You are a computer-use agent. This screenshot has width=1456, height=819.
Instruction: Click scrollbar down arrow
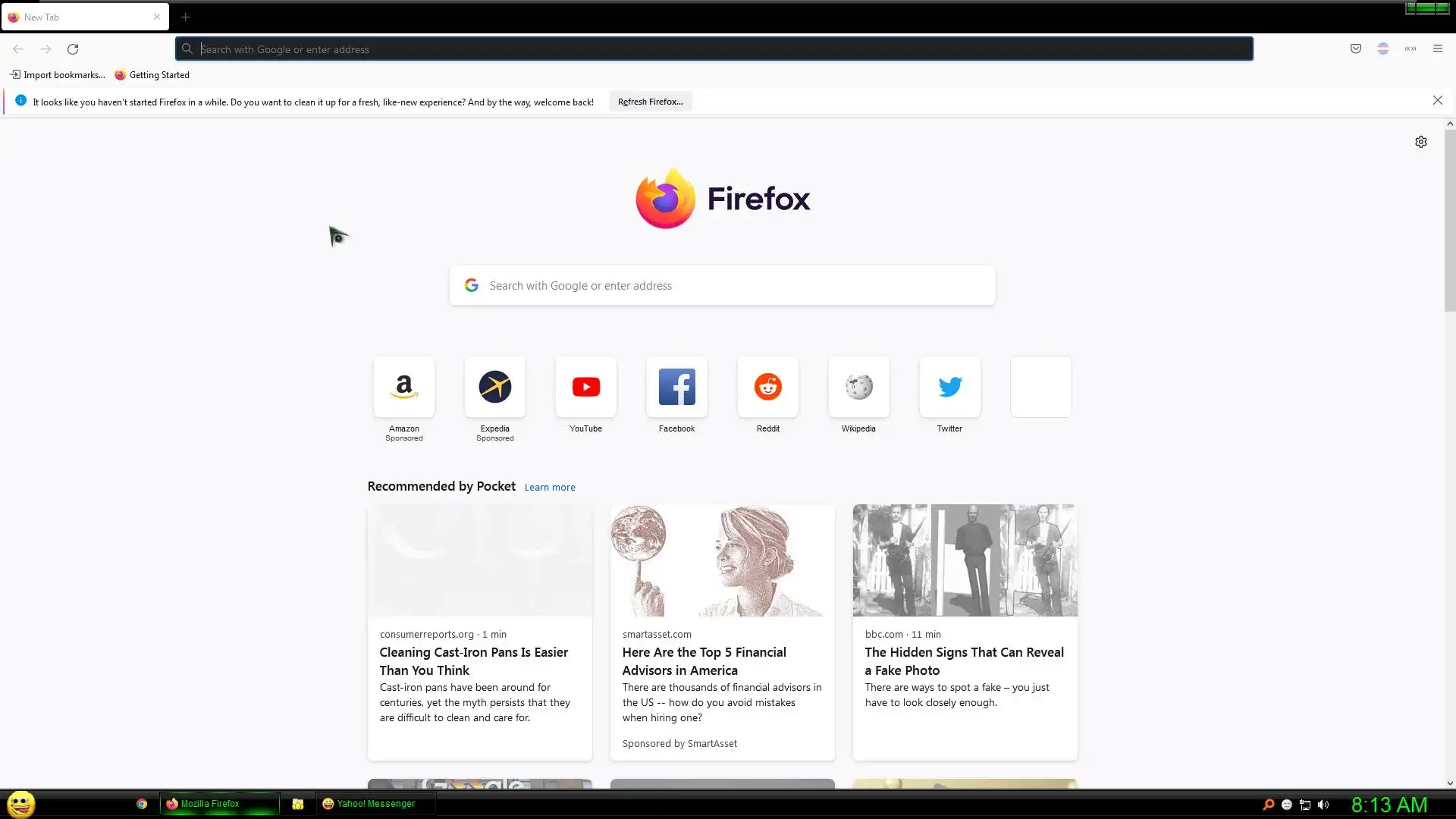(x=1449, y=783)
